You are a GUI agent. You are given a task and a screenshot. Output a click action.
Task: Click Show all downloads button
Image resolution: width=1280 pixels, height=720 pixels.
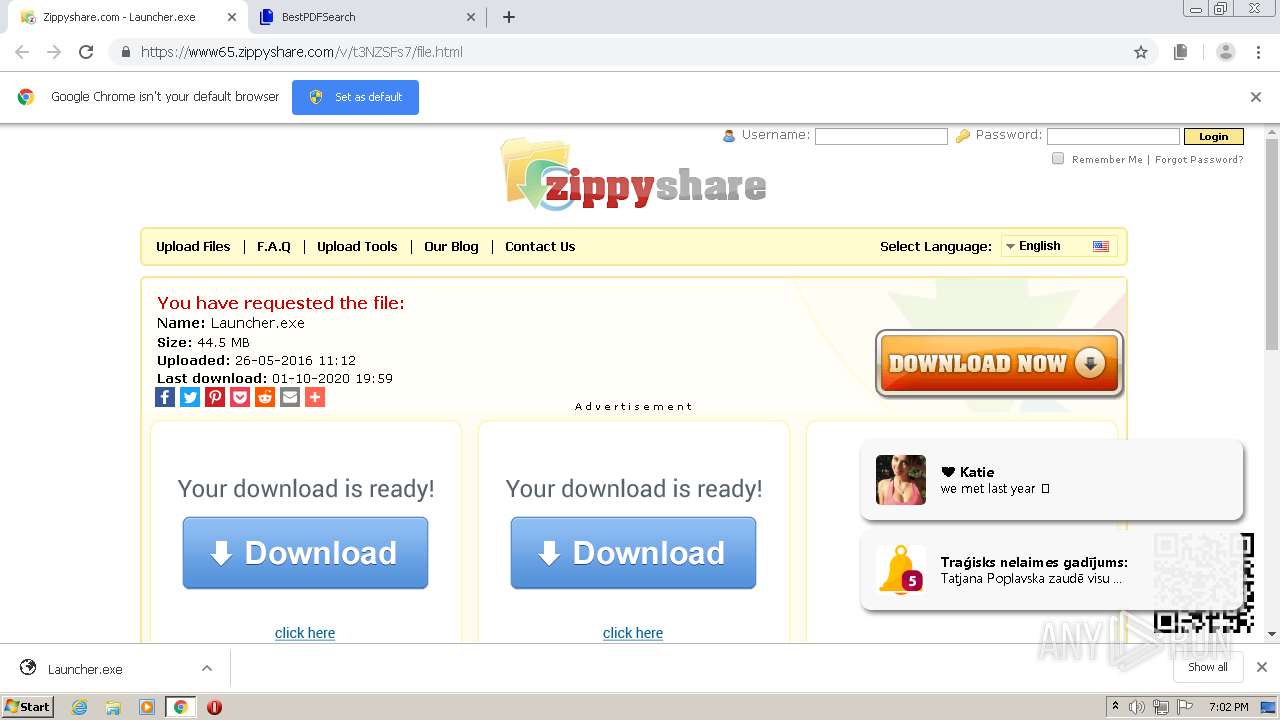pos(1207,667)
